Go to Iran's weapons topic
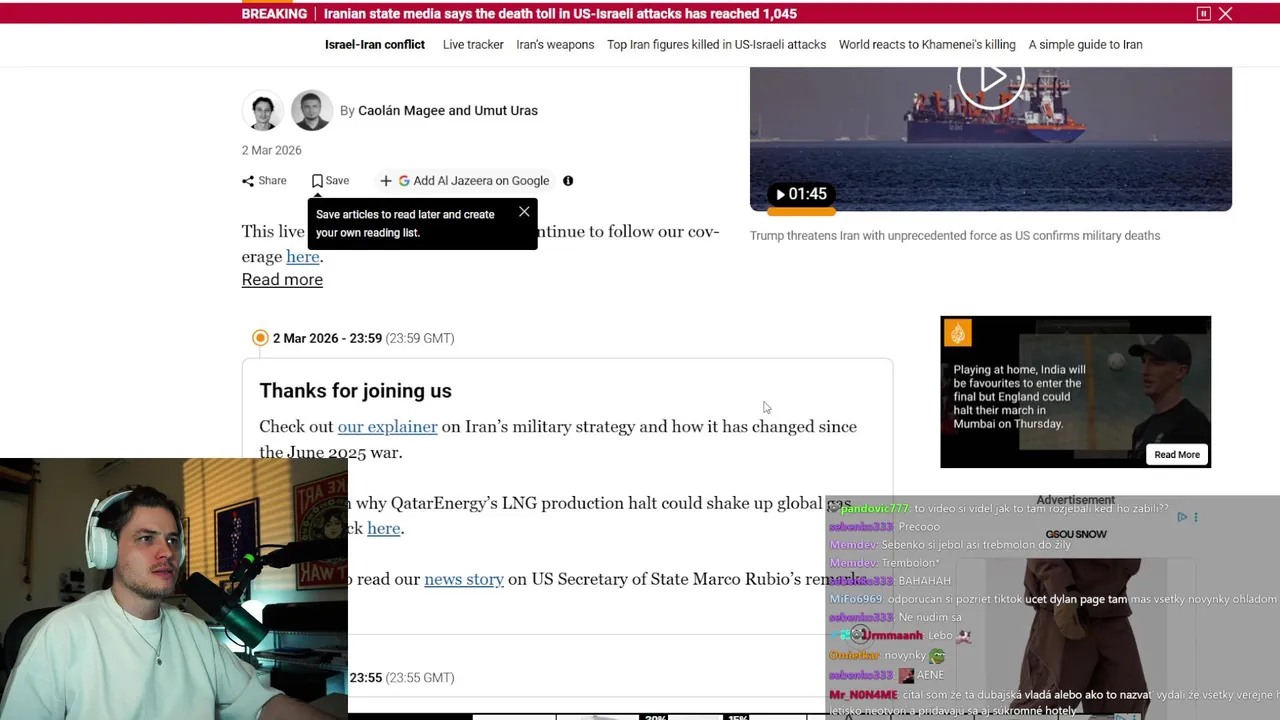Viewport: 1280px width, 720px height. pos(555,45)
